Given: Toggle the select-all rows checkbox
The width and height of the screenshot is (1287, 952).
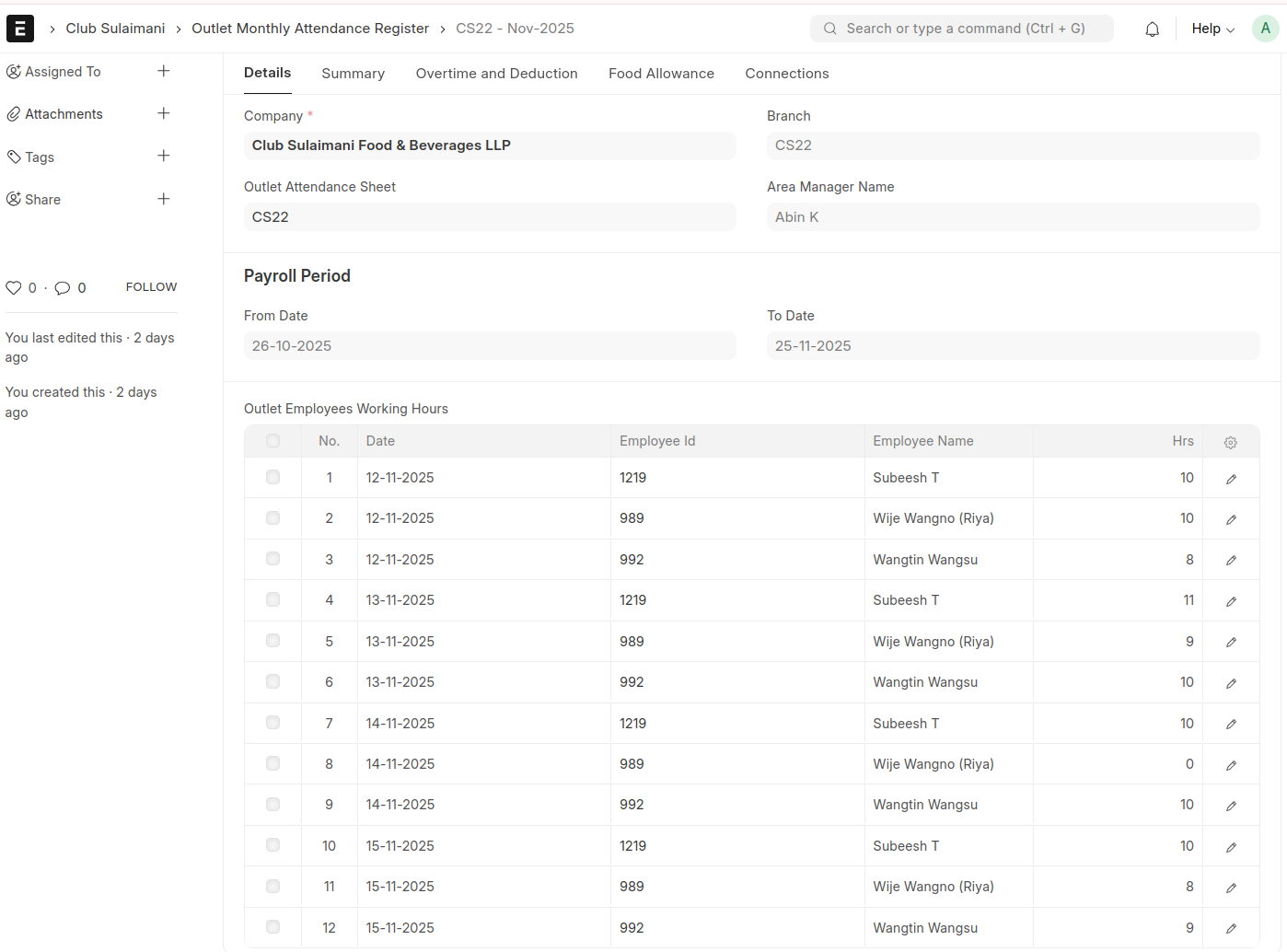Looking at the screenshot, I should [x=272, y=441].
